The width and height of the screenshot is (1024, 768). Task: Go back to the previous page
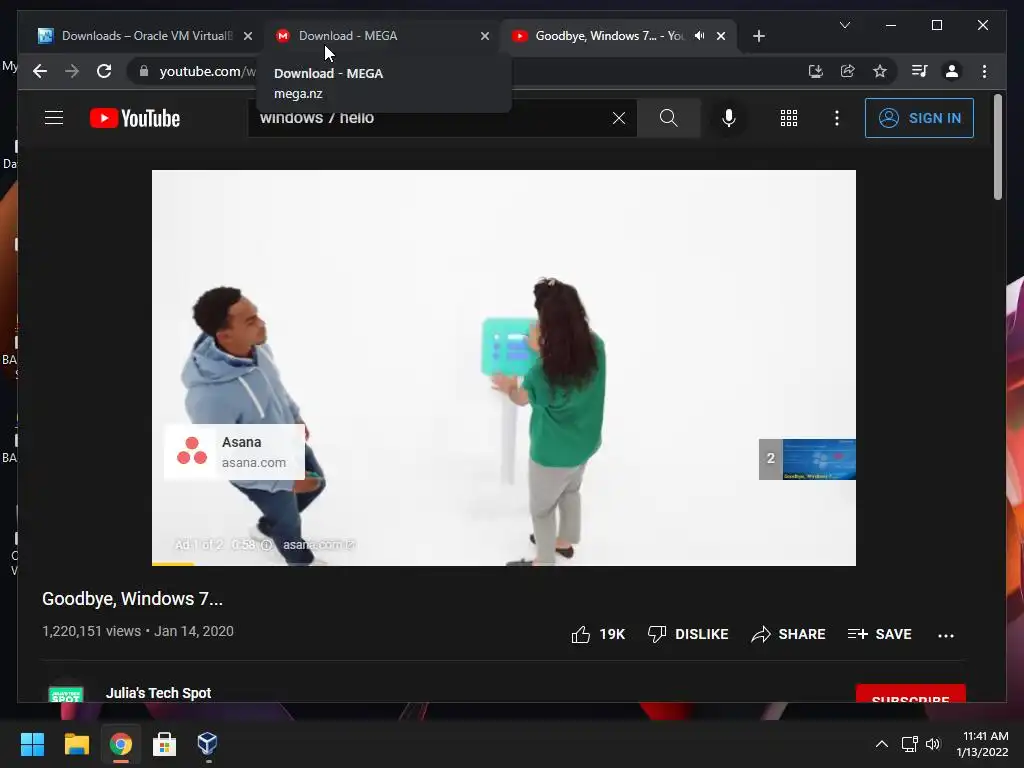[x=40, y=71]
